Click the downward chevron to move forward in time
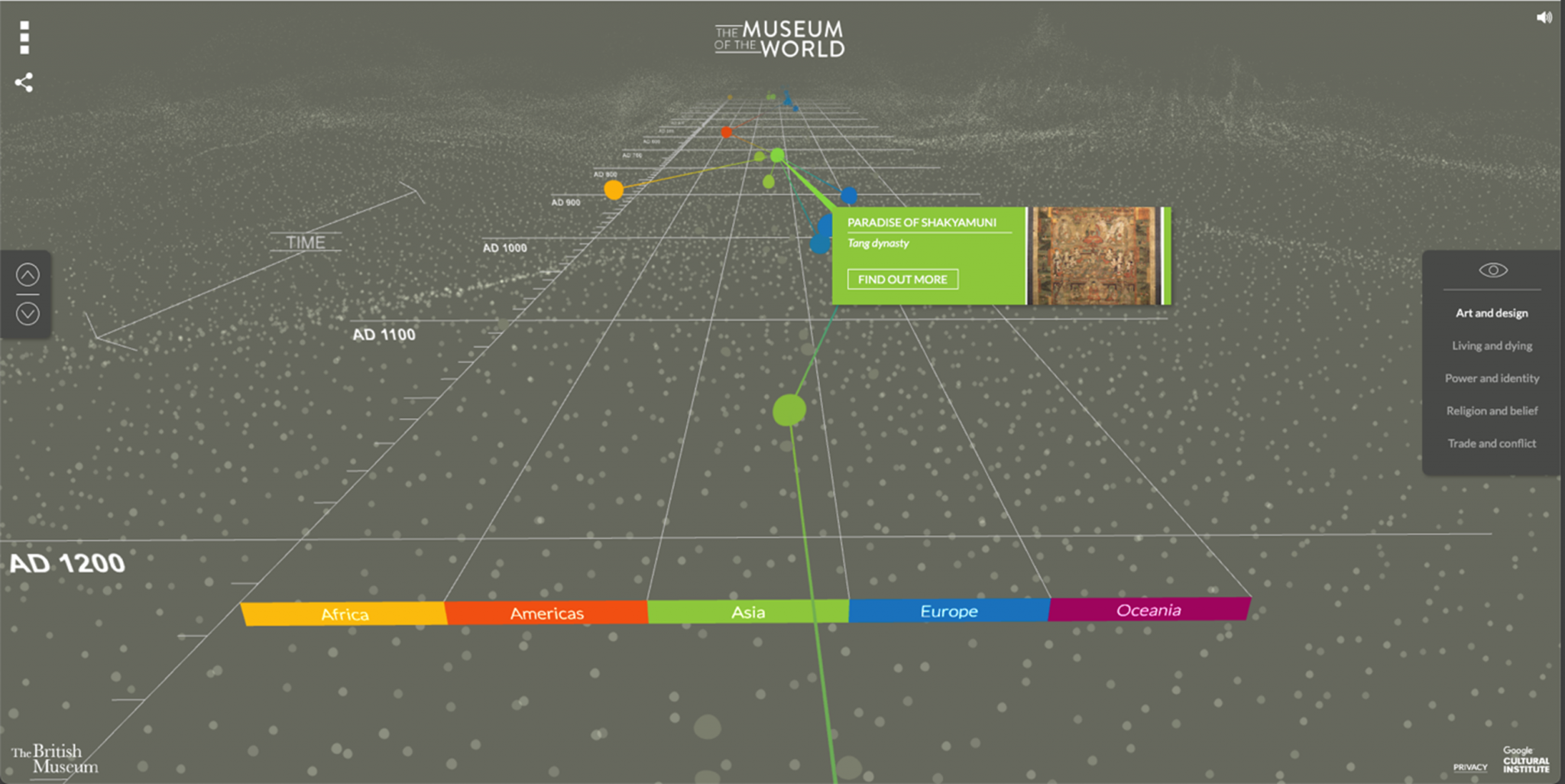Screen dimensions: 1565x784 [x=29, y=312]
